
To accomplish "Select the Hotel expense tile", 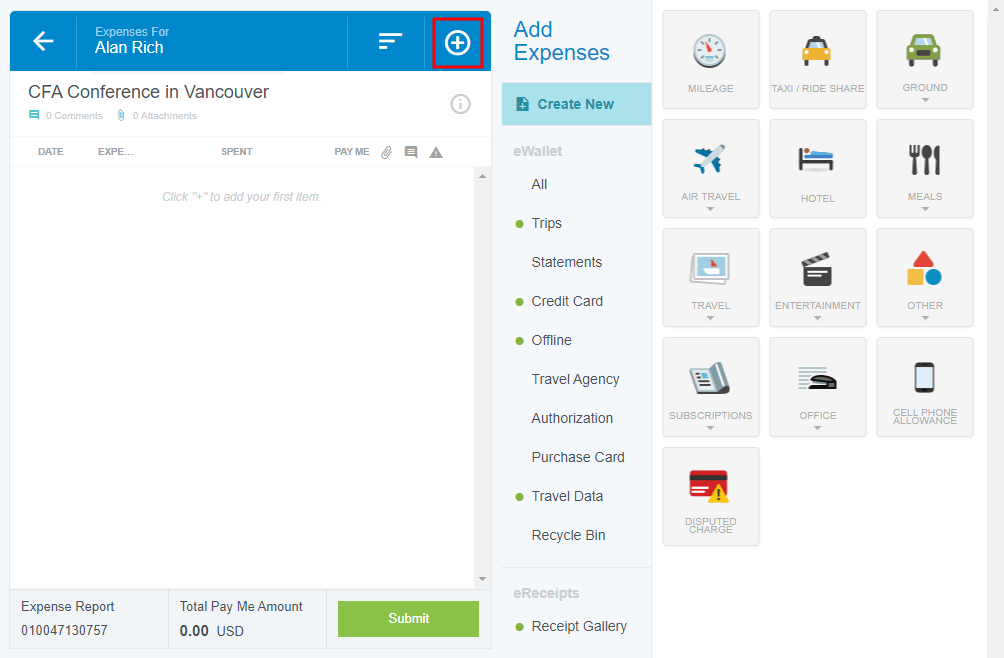I will [x=817, y=168].
